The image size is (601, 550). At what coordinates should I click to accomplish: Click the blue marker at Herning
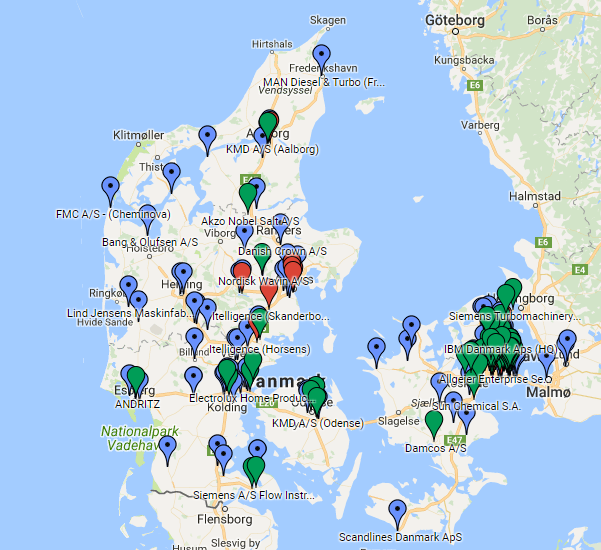pos(183,276)
